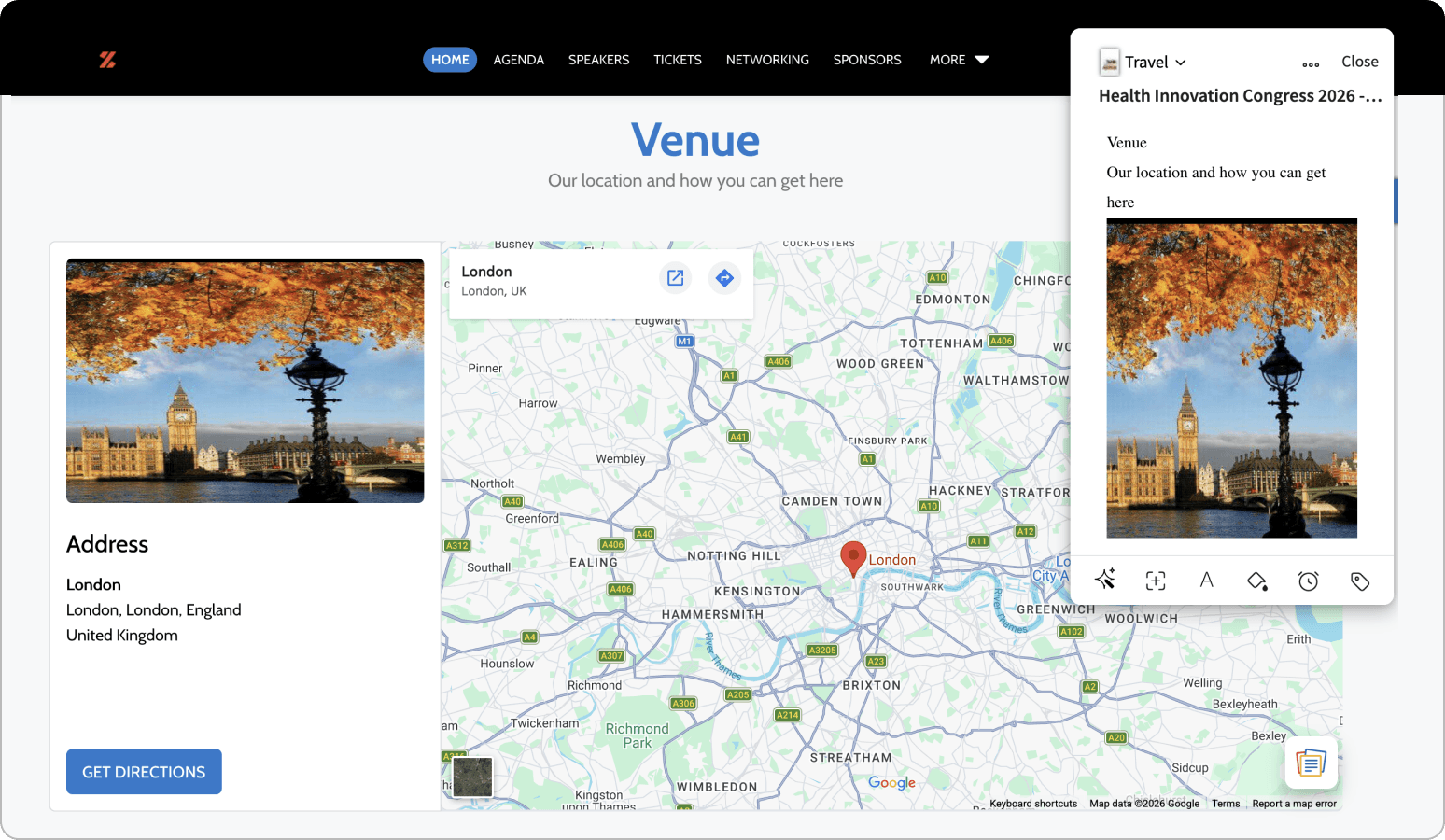Open the AGENDA page
The width and height of the screenshot is (1445, 840).
(519, 60)
